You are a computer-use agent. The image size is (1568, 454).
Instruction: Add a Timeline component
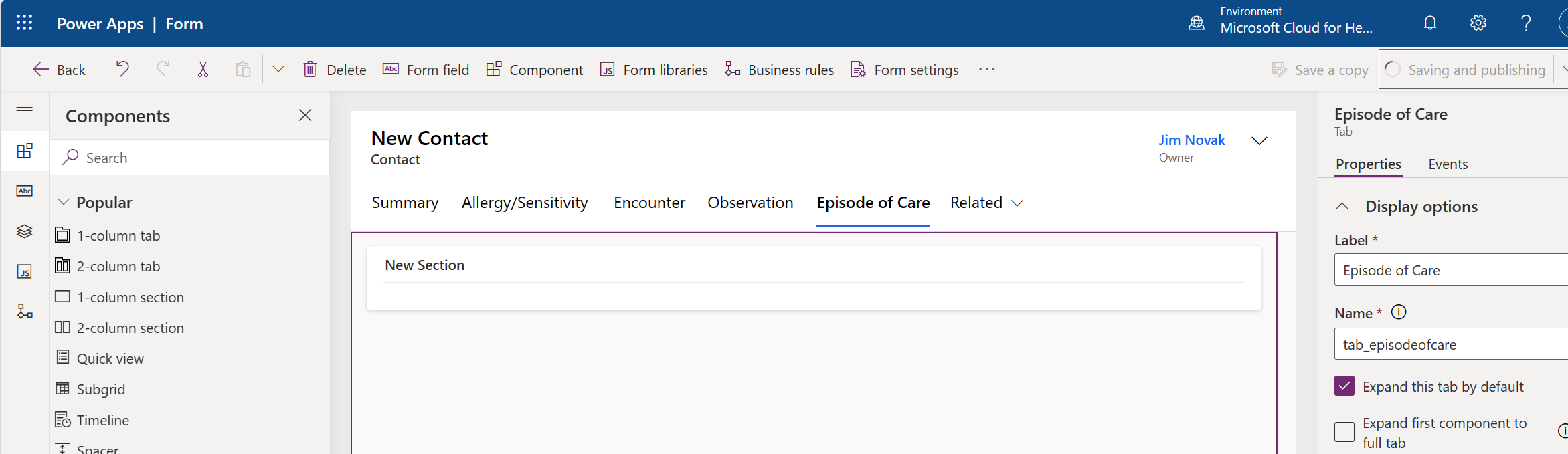click(92, 420)
